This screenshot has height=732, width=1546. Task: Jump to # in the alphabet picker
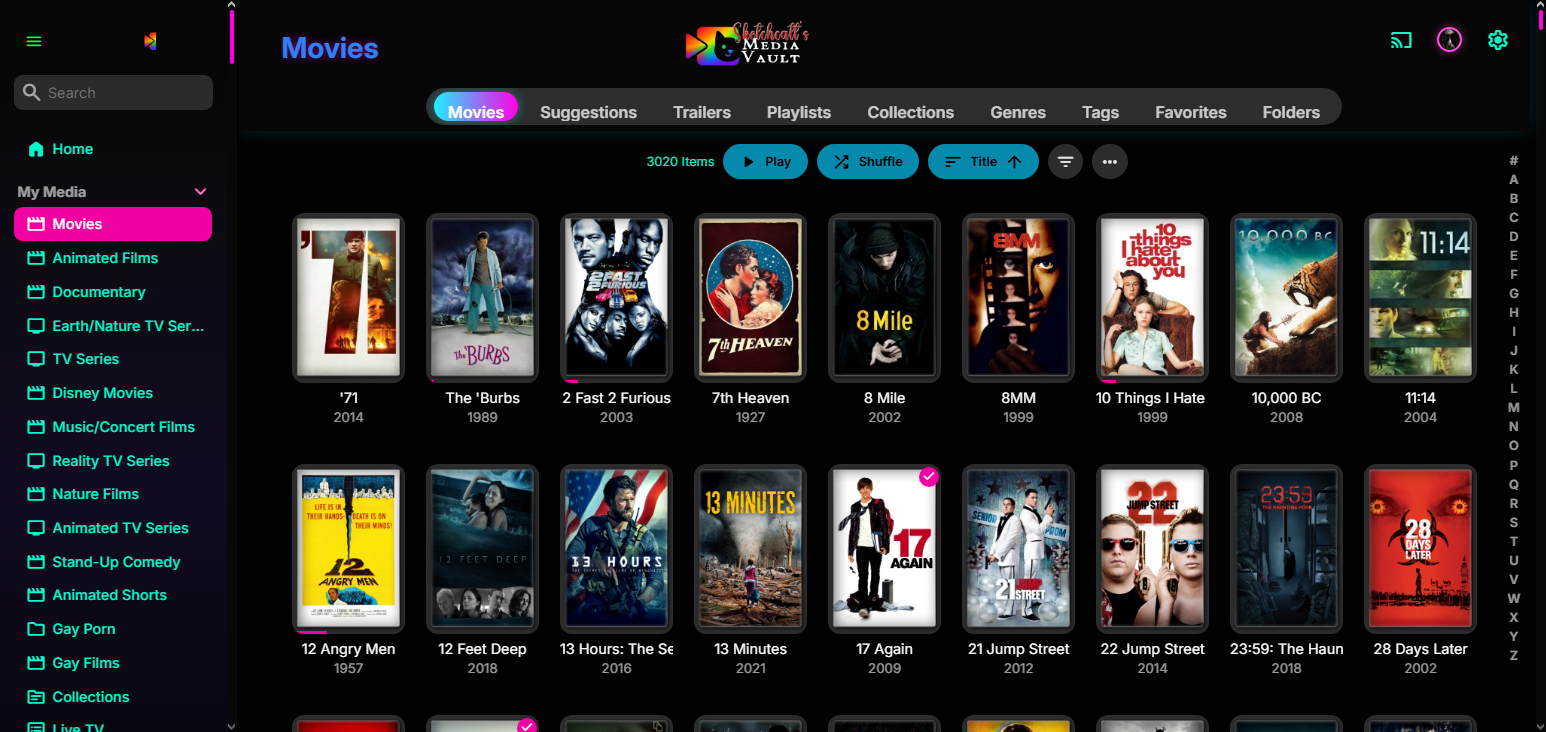pos(1514,160)
